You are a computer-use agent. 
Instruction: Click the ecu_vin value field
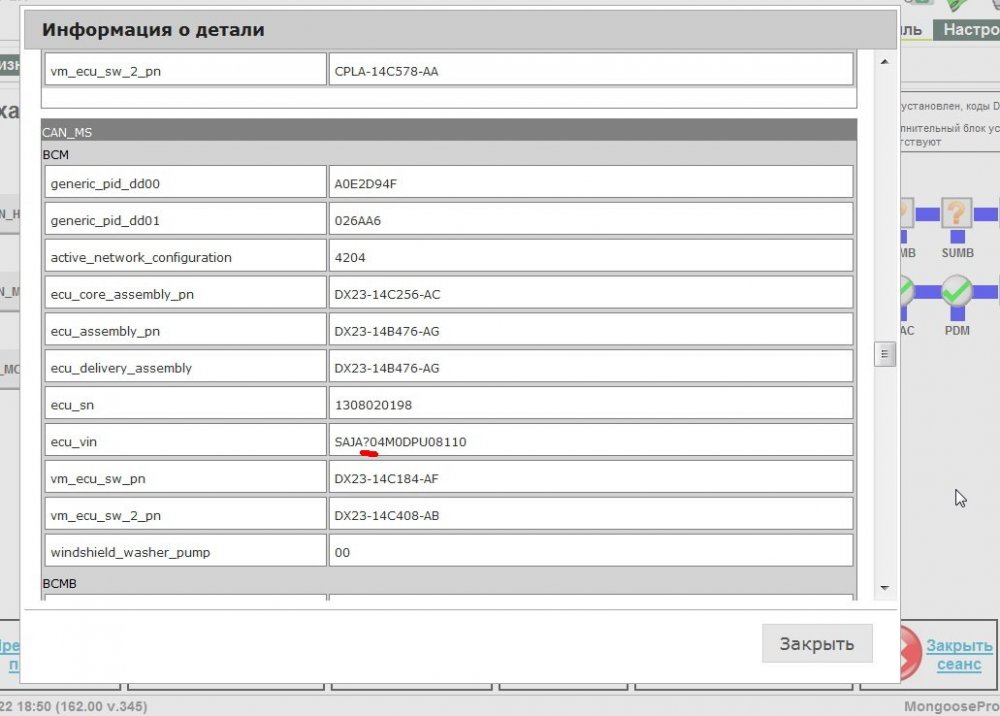(590, 442)
